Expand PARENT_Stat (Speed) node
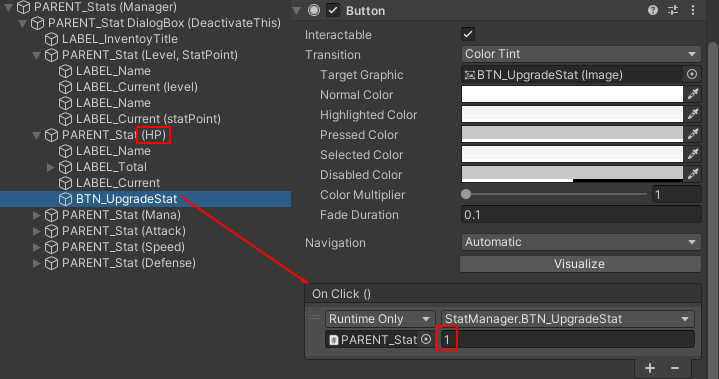719x379 pixels. [x=37, y=247]
